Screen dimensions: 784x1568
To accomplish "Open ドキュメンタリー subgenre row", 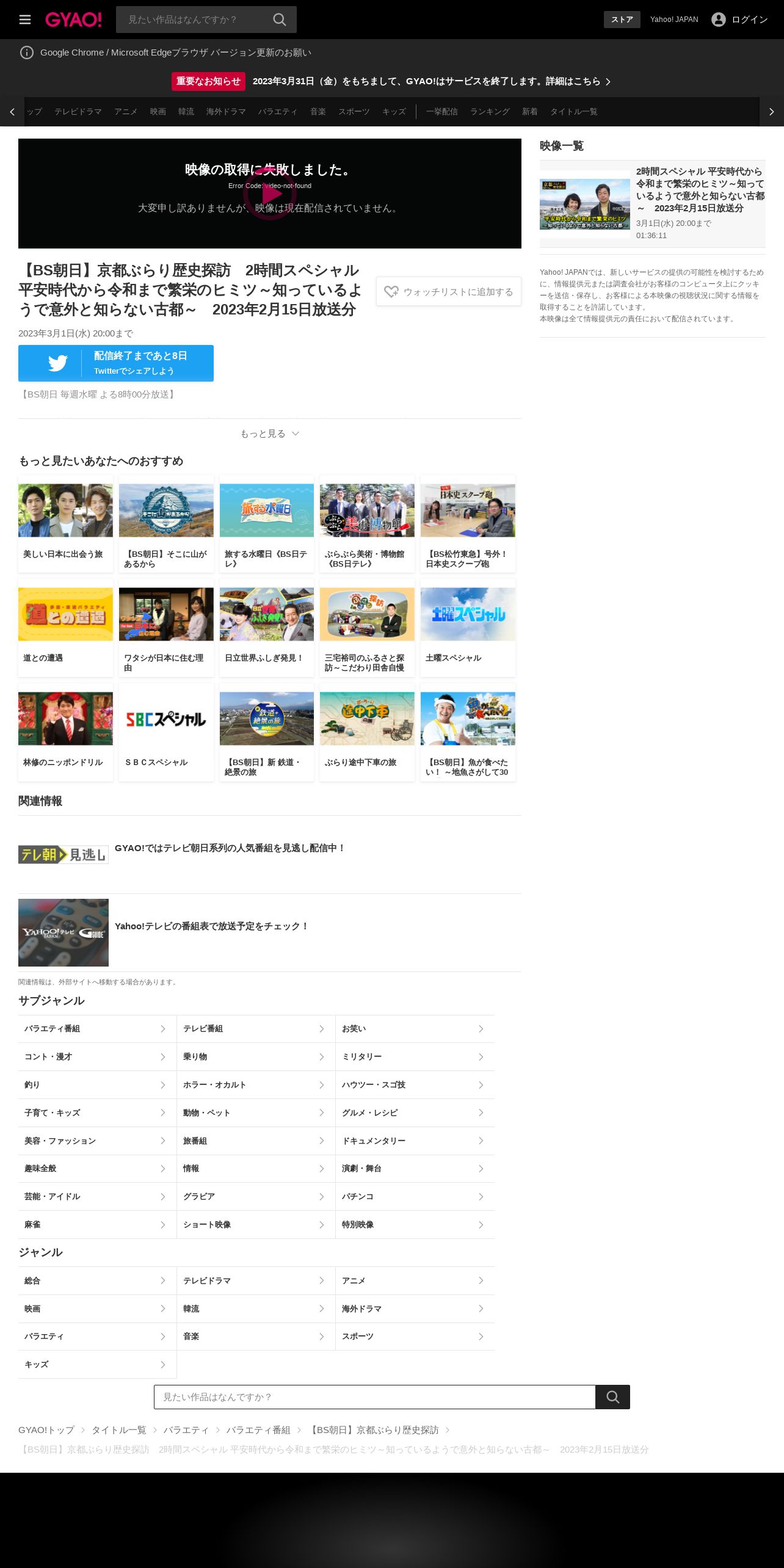I will point(415,1141).
